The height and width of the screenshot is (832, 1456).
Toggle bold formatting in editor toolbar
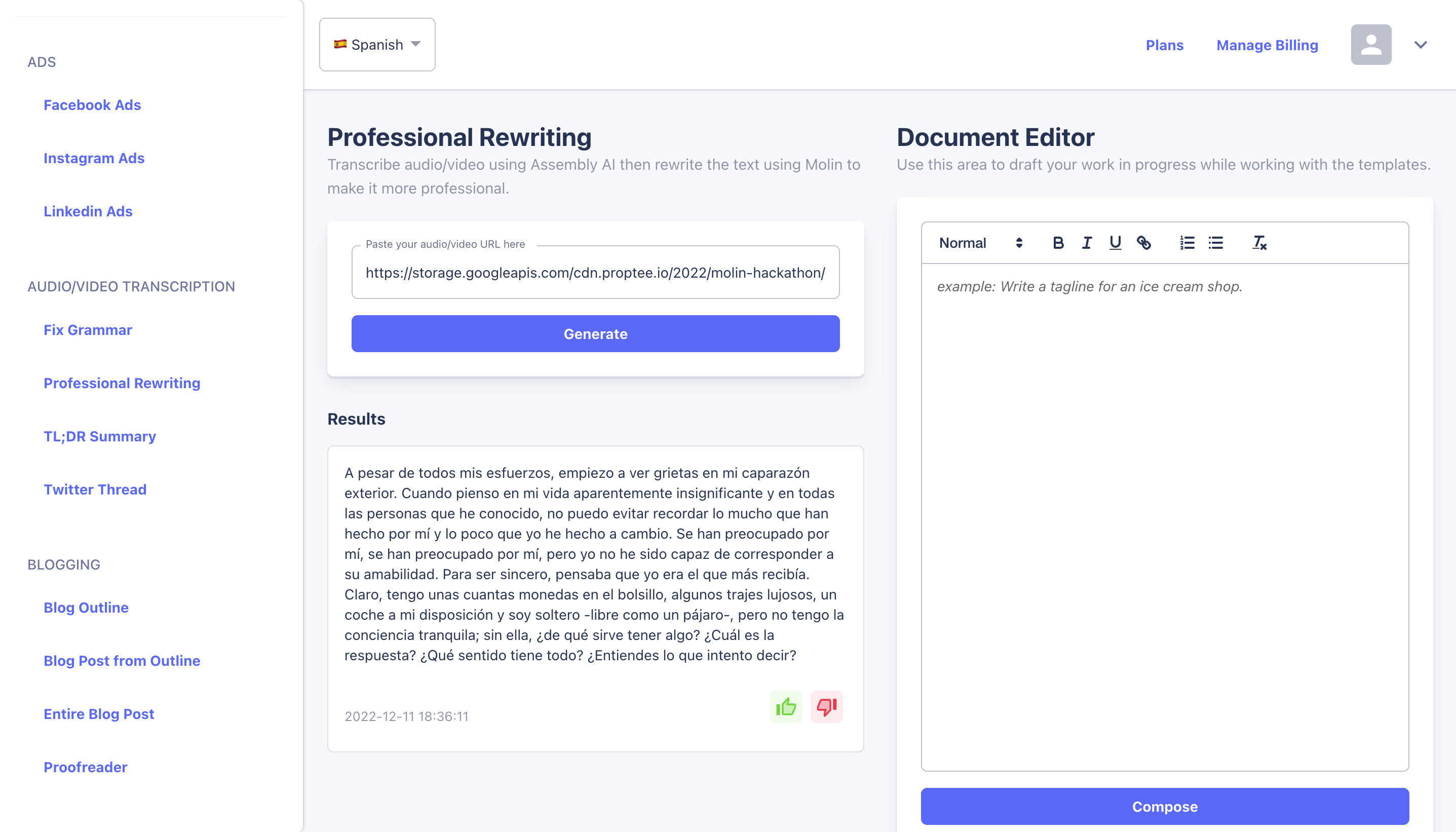pos(1058,243)
